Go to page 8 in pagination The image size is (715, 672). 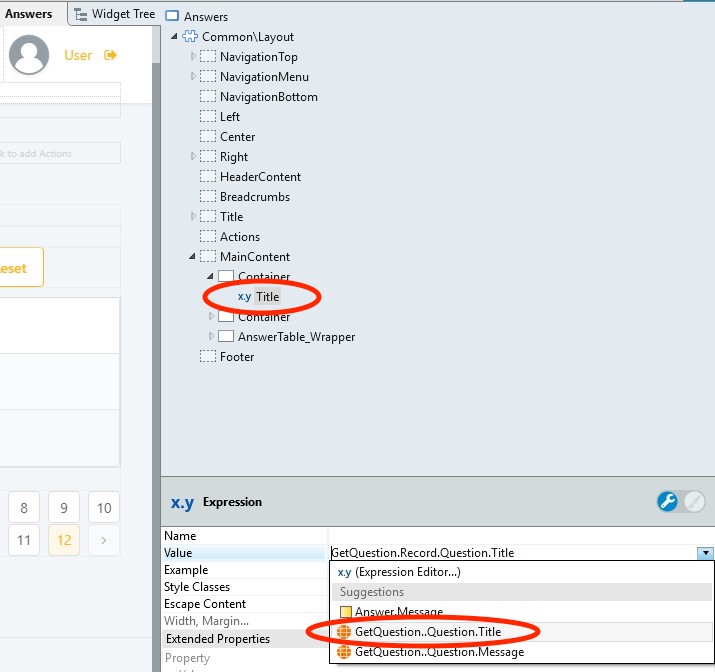[24, 507]
